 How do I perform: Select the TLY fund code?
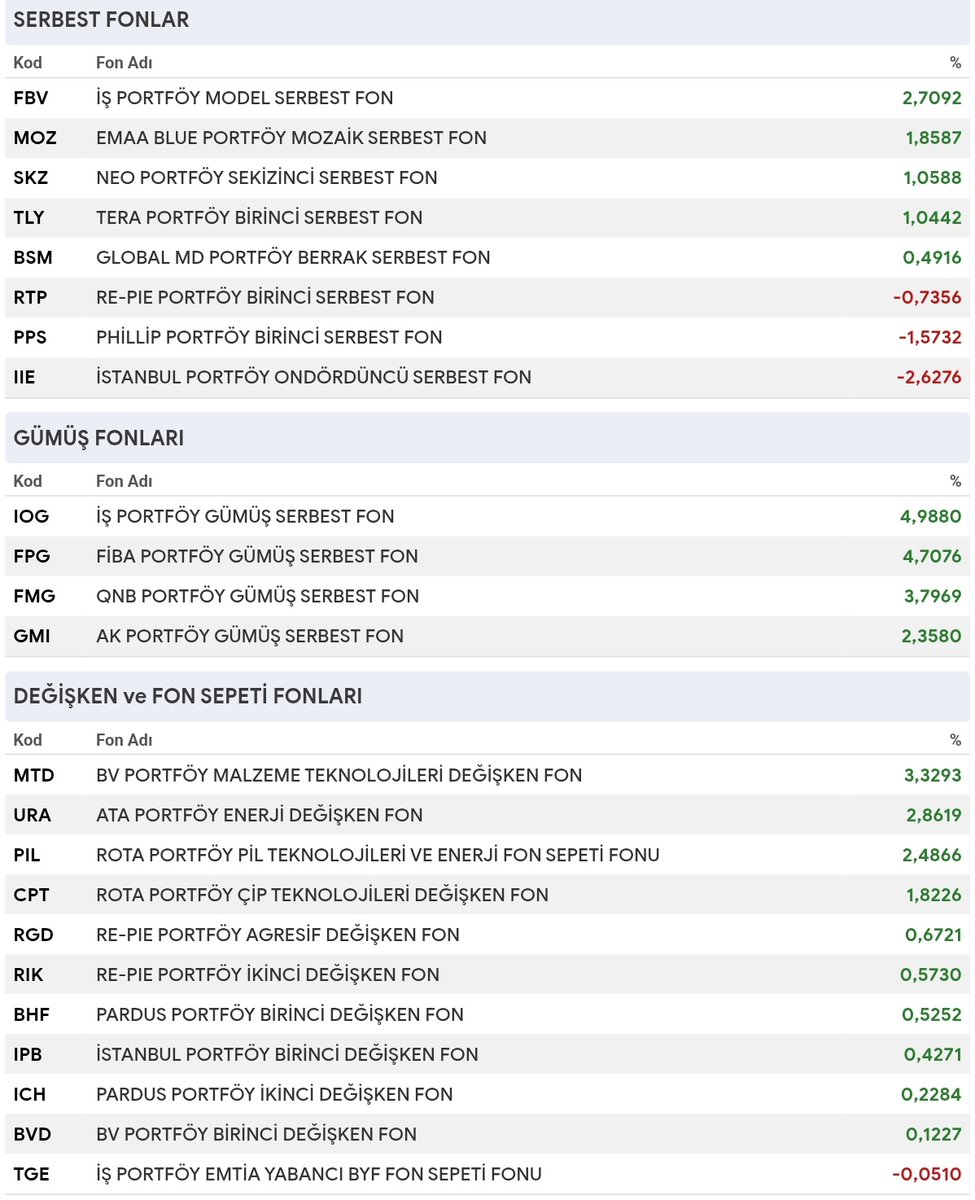[x=29, y=218]
